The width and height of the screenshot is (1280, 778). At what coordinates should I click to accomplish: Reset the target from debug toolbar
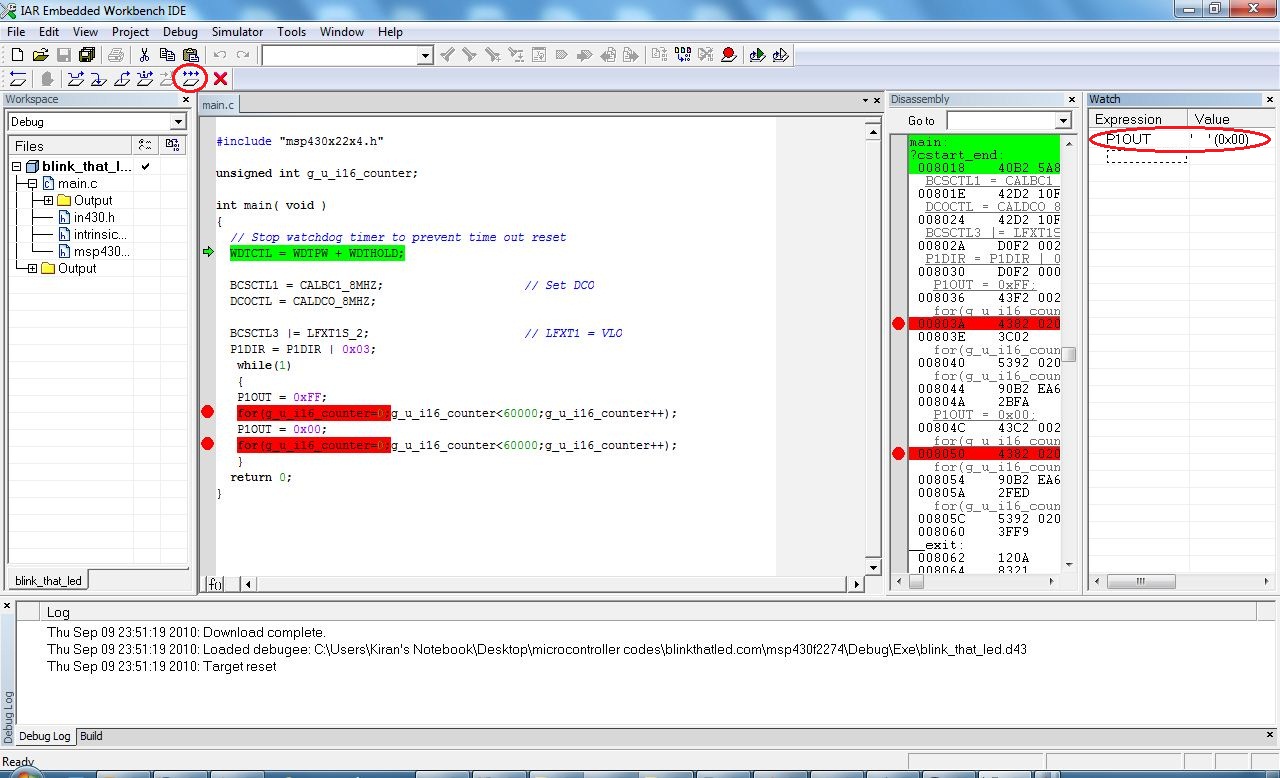click(17, 79)
